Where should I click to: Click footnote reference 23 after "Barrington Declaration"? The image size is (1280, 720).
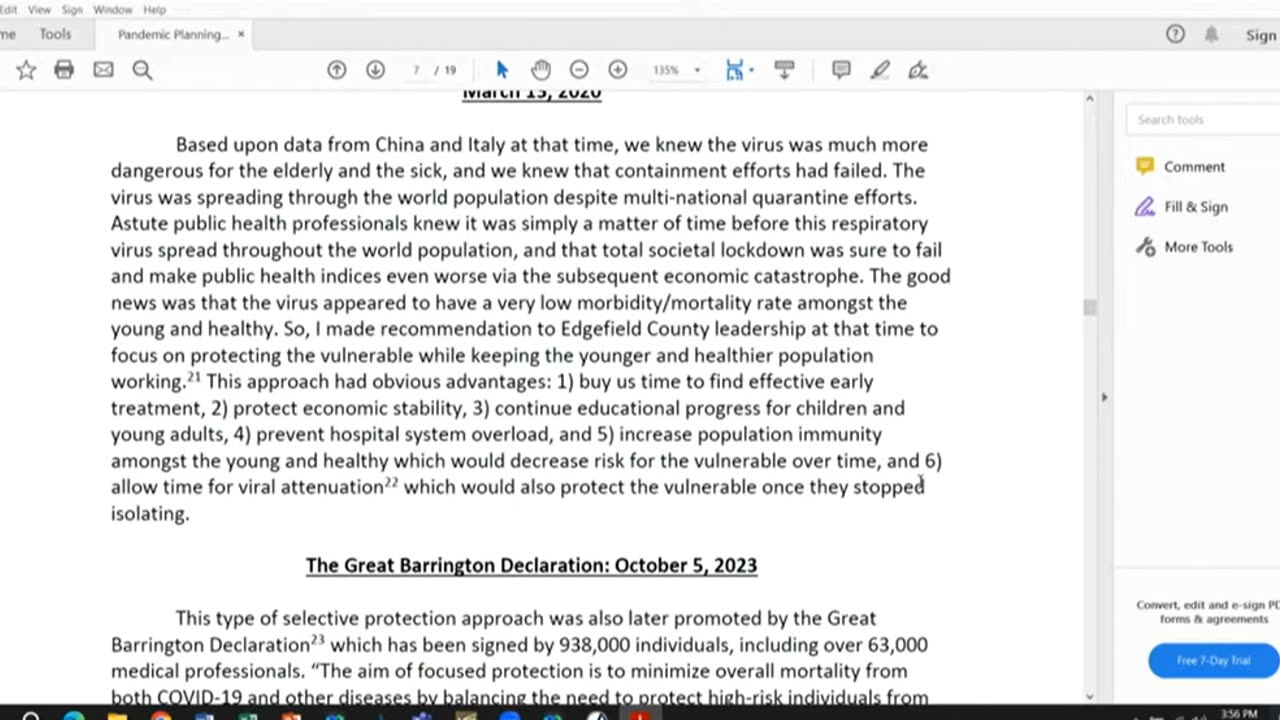[318, 640]
